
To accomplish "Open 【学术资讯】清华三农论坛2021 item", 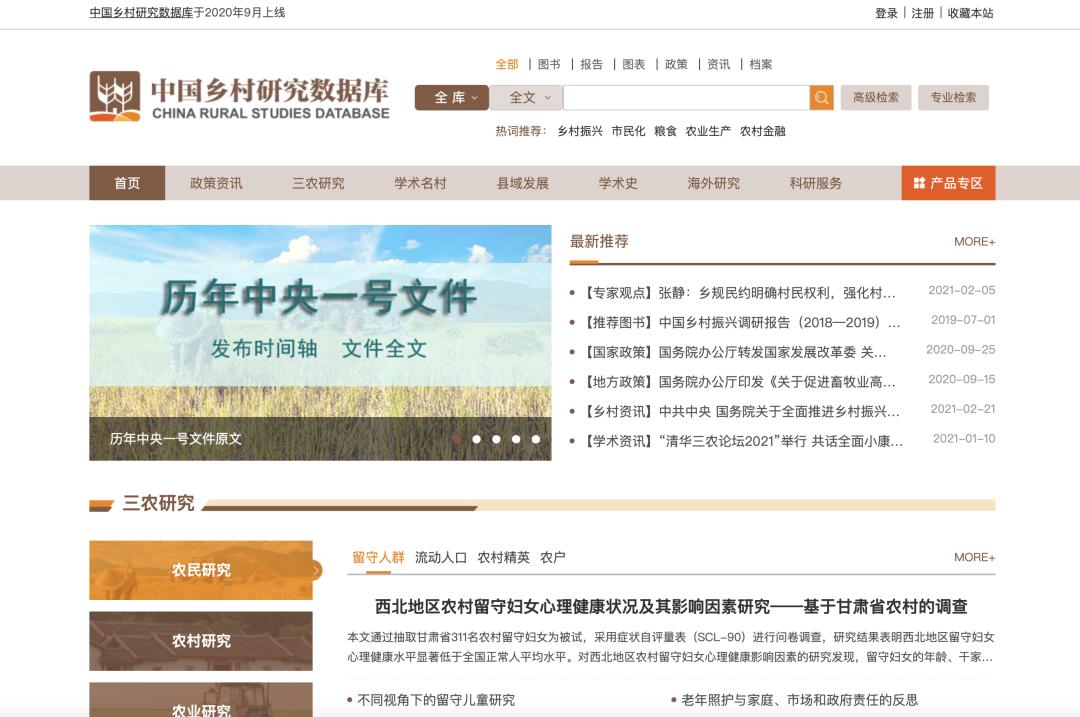I will (742, 441).
